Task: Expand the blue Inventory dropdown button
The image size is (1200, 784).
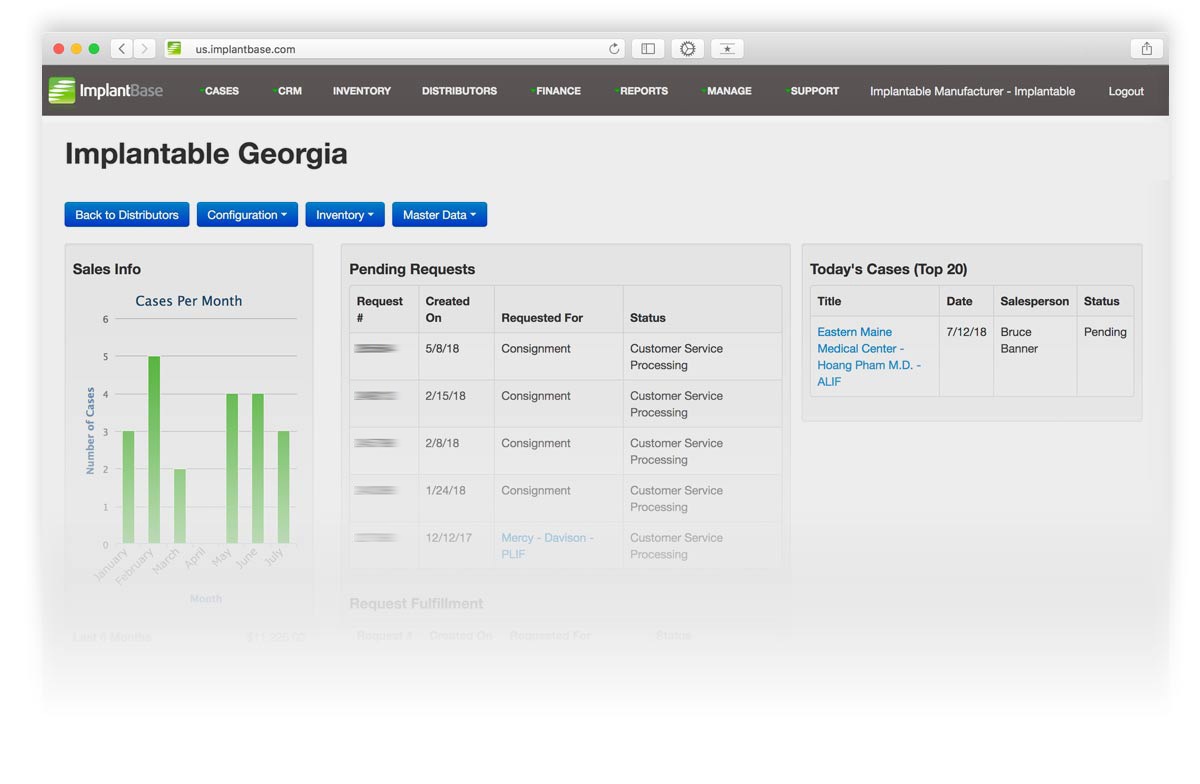Action: tap(345, 215)
